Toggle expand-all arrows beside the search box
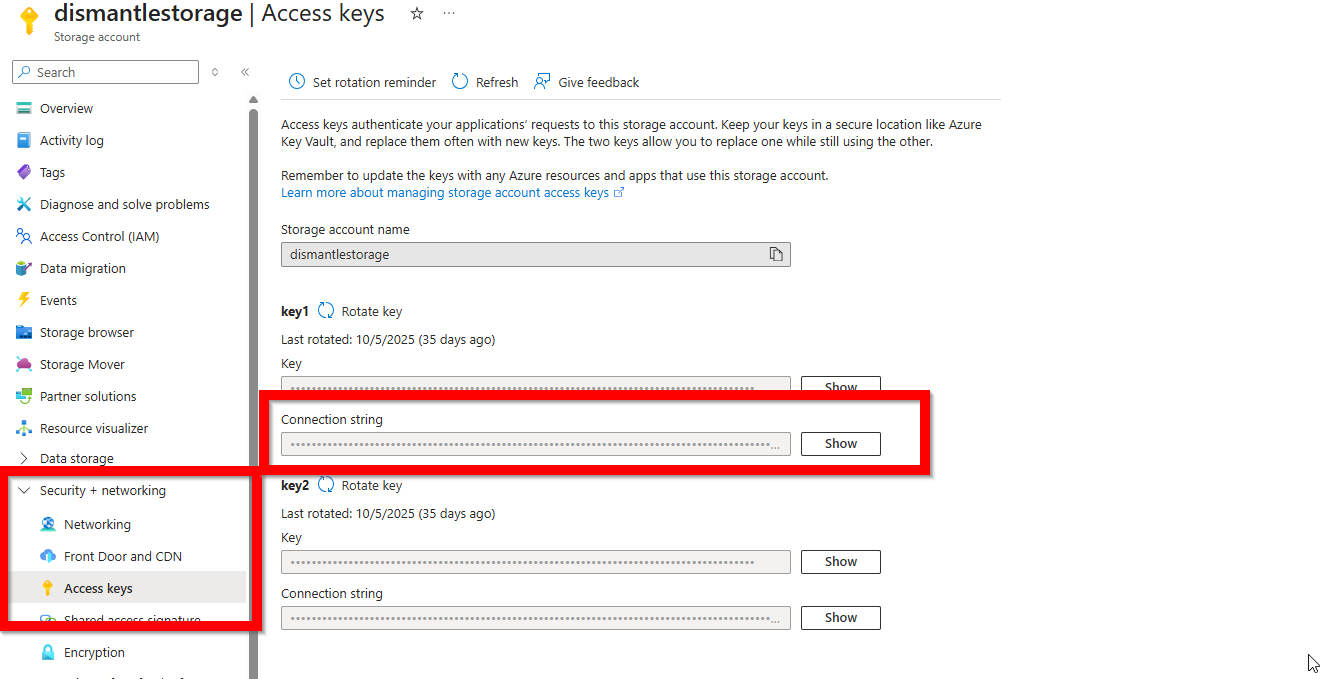This screenshot has height=679, width=1321. click(x=215, y=72)
